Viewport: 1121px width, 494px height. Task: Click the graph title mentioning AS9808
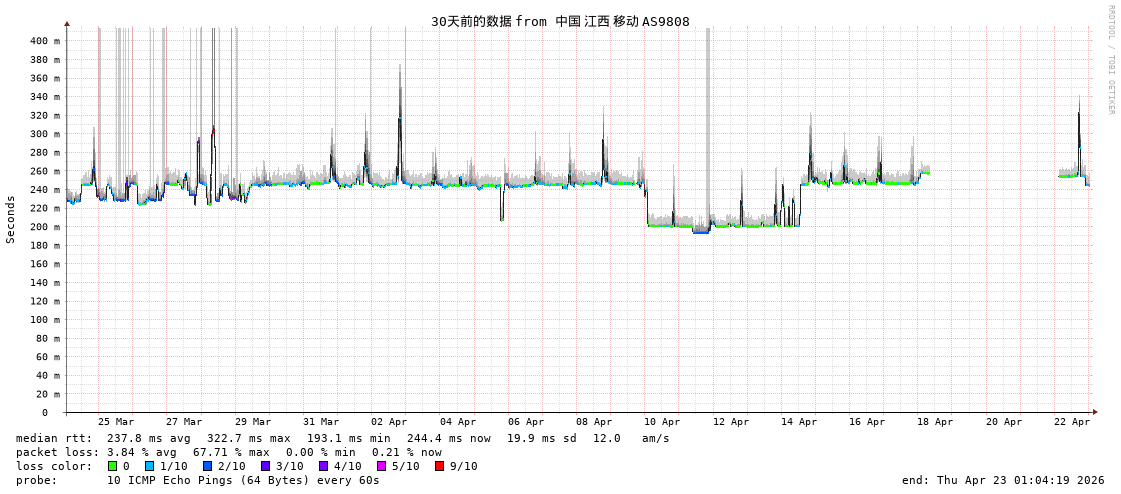560,21
